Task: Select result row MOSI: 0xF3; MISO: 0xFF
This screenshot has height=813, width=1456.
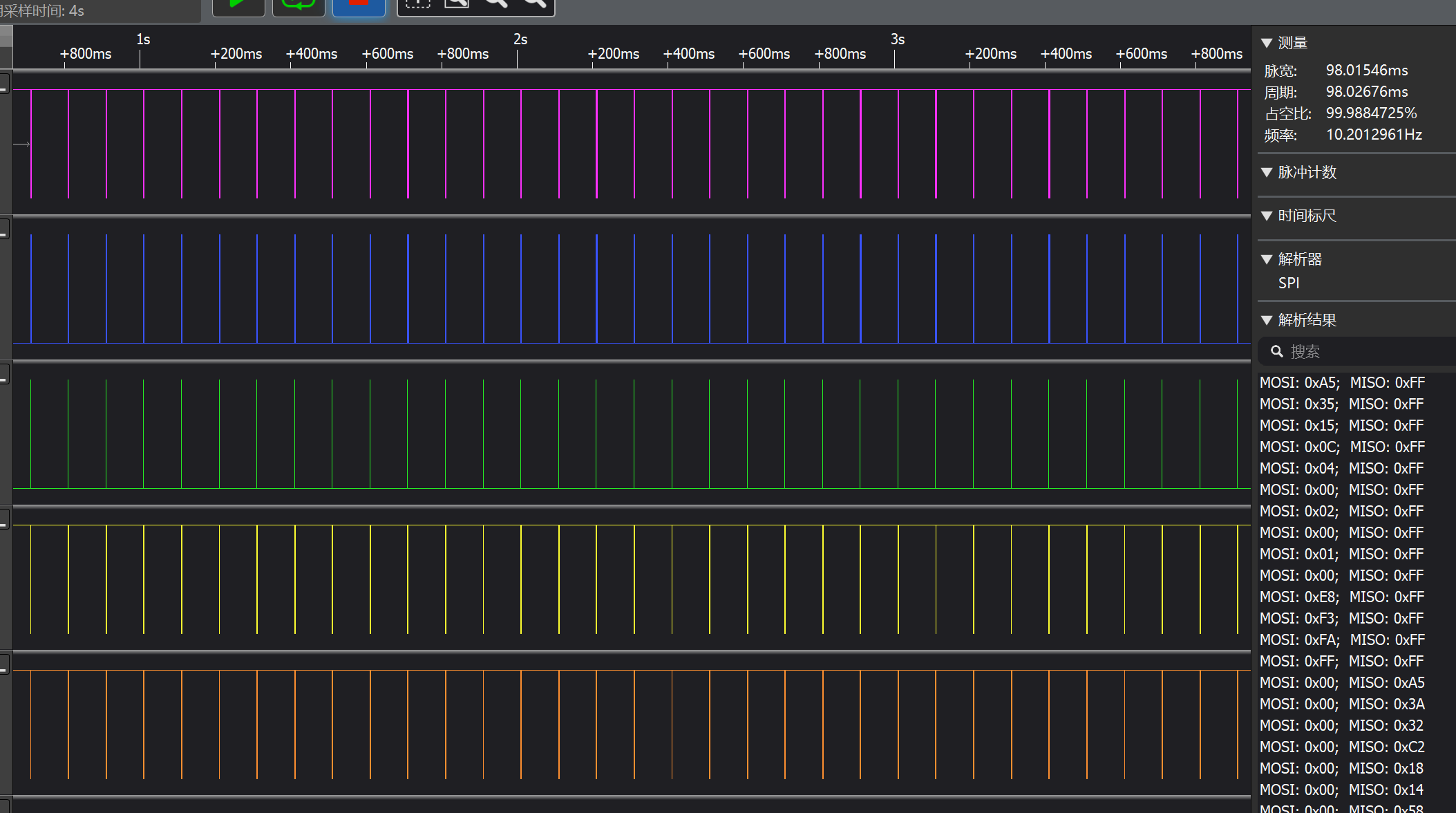Action: pos(1341,619)
